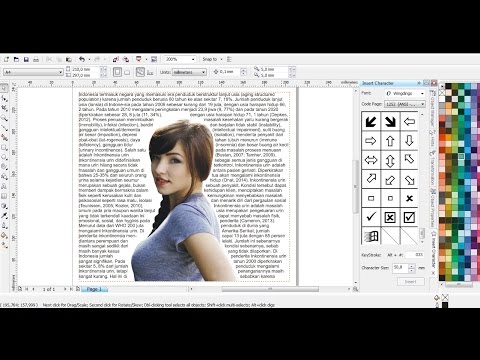The height and width of the screenshot is (360, 480).
Task: Choose the highlighted teal palette swatch
Action: [461, 156]
